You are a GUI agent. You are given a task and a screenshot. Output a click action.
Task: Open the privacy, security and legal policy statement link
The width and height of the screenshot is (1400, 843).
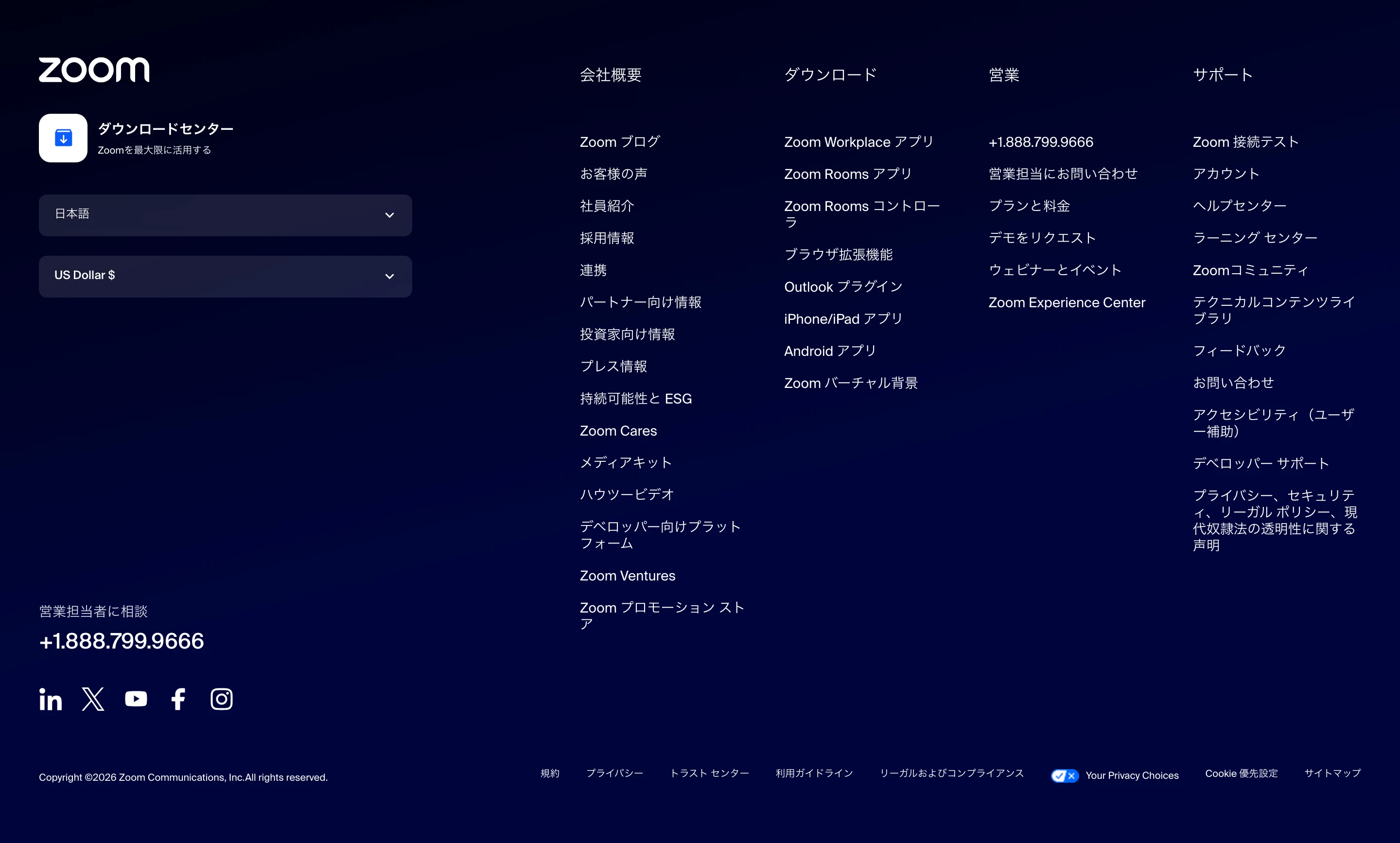(1275, 520)
